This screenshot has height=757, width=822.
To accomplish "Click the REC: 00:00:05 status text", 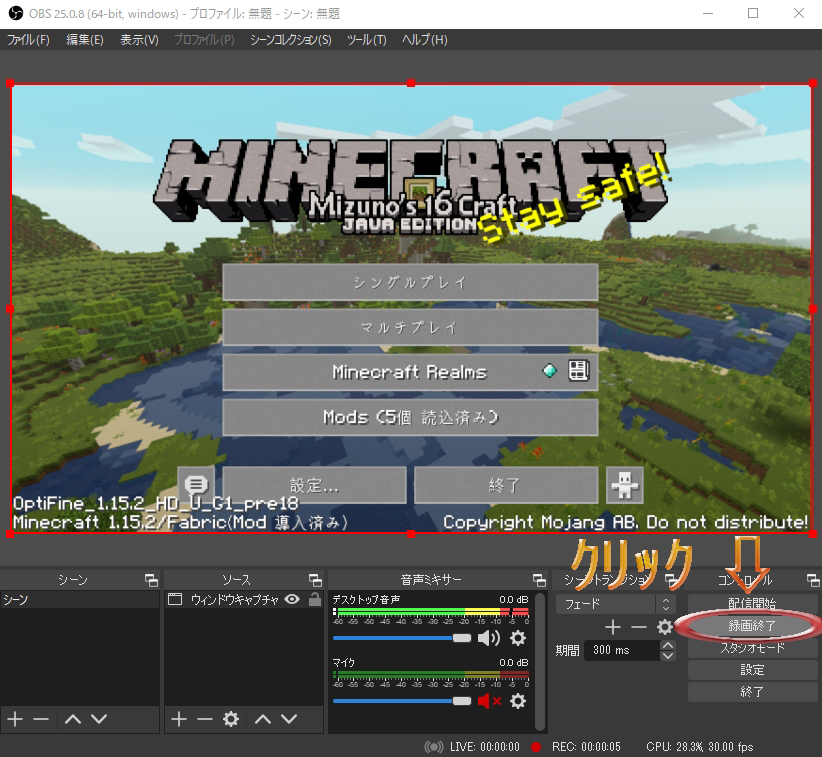I will (x=586, y=747).
